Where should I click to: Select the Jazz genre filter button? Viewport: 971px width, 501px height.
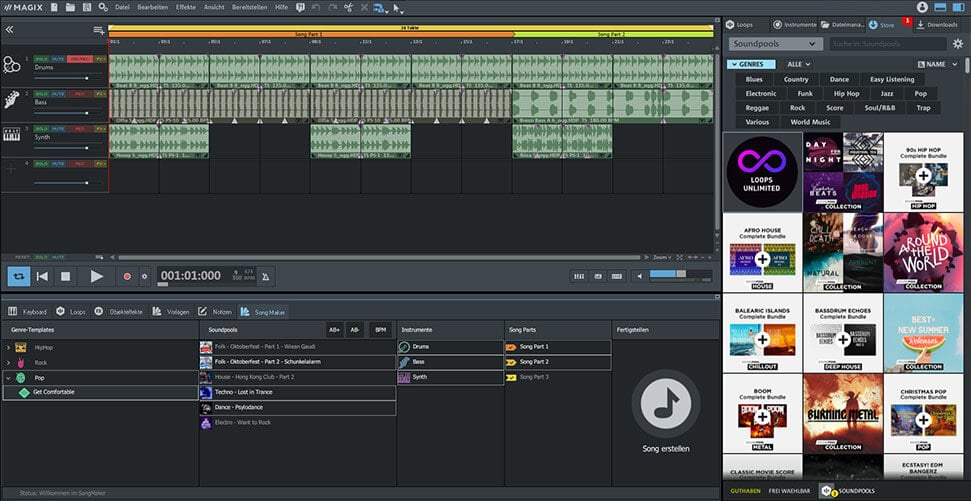click(888, 93)
